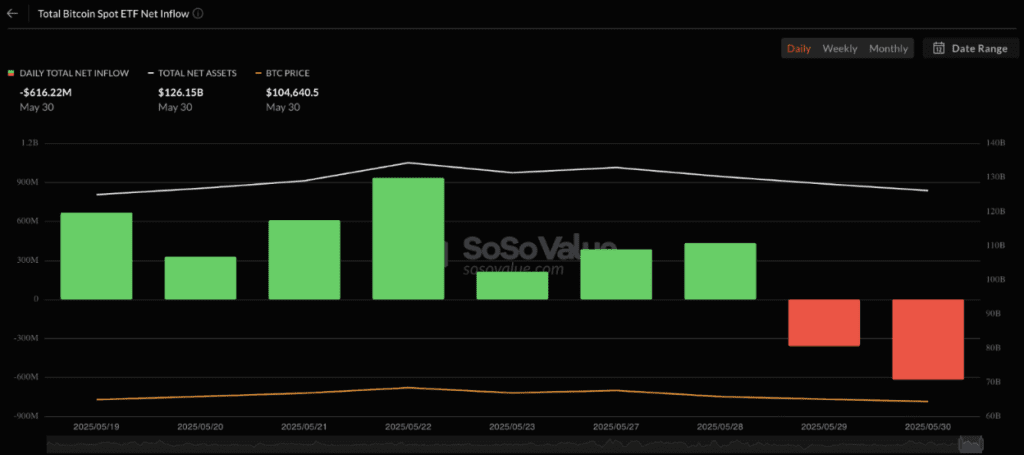Select the green bar for 2025/05/19

[97, 256]
